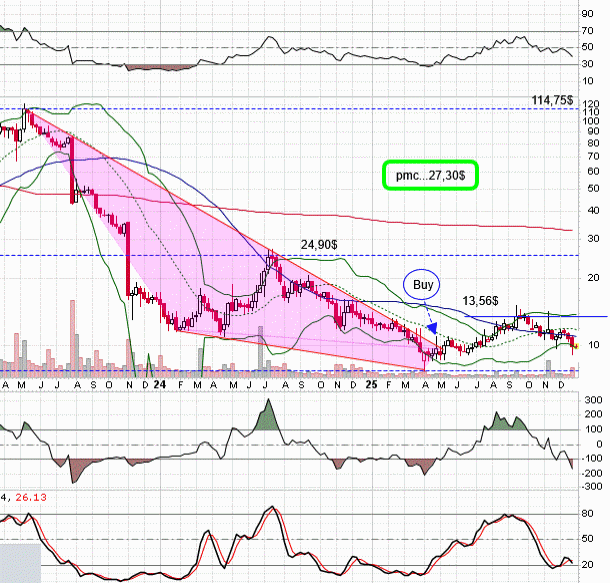Click the orange last-price marker at chart end
The image size is (610, 583).
point(575,345)
